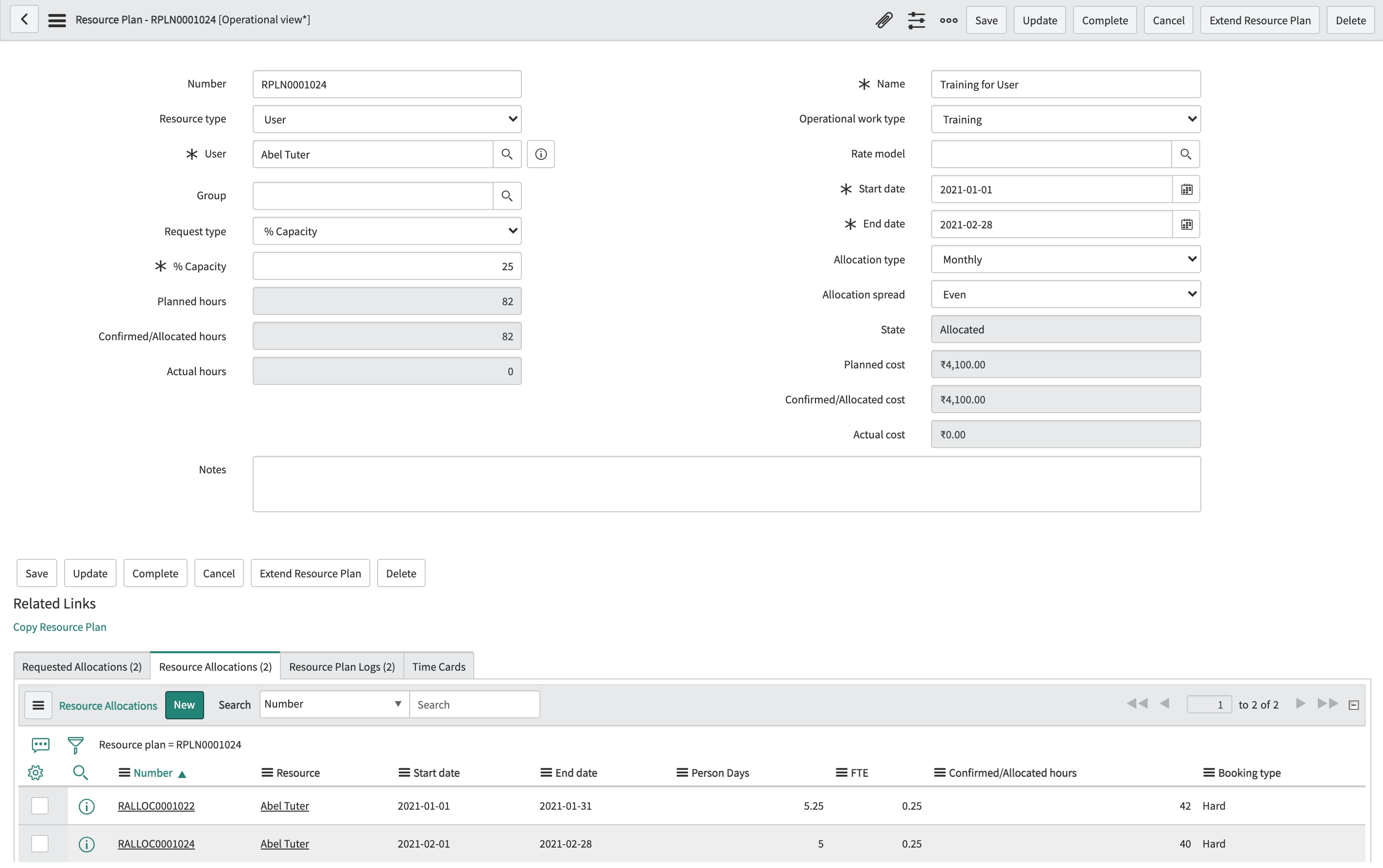Click the Personalize form sliders icon

[x=916, y=19]
